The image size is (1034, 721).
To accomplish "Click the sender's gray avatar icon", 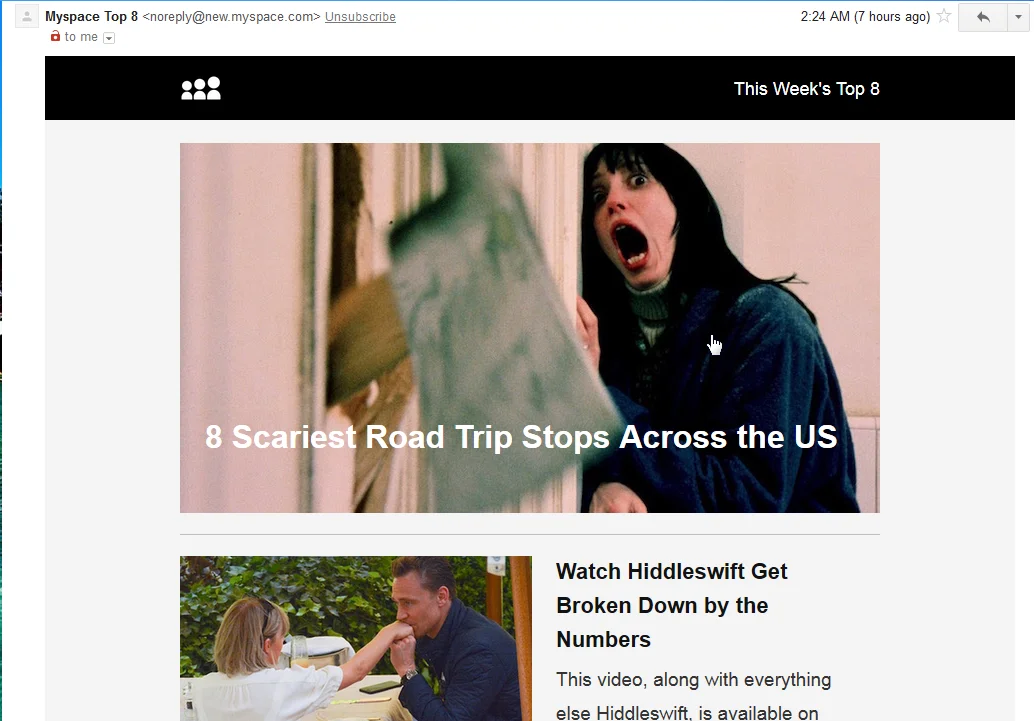I will pyautogui.click(x=26, y=16).
